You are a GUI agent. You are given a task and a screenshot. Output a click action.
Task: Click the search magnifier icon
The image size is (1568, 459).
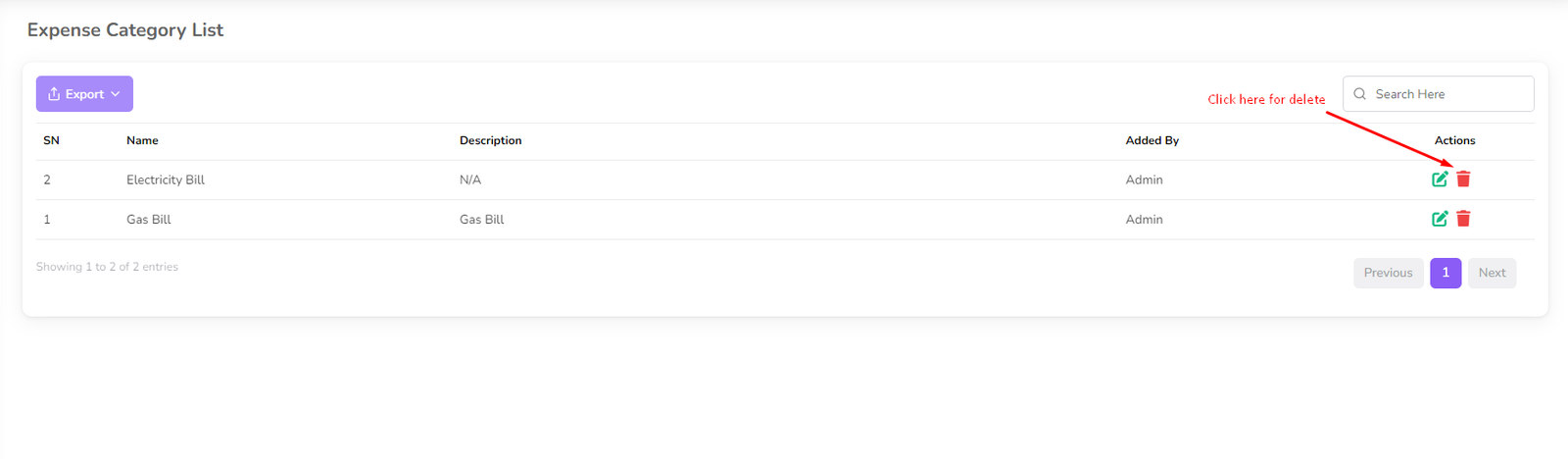[x=1360, y=94]
